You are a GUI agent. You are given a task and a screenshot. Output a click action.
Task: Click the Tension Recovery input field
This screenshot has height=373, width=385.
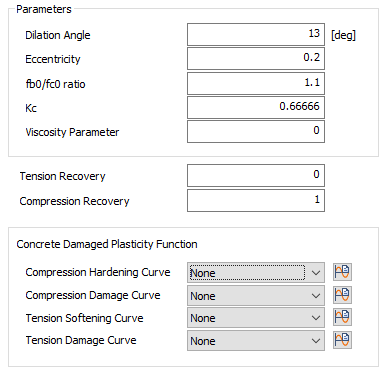click(x=256, y=175)
